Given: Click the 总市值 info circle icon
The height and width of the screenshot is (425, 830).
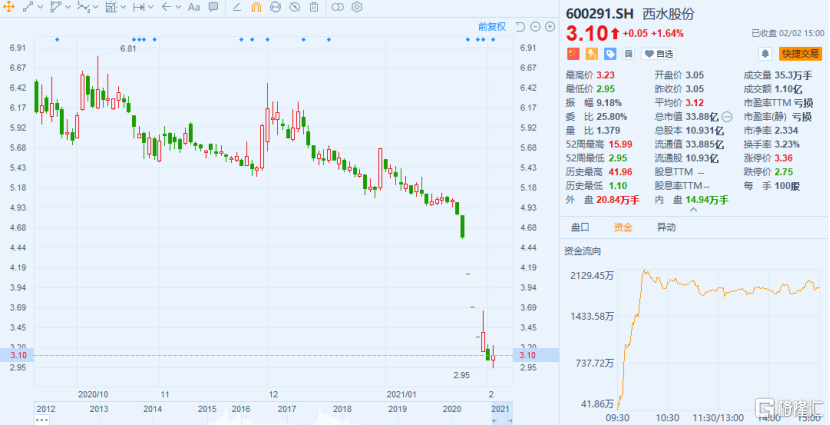Looking at the screenshot, I should 727,116.
